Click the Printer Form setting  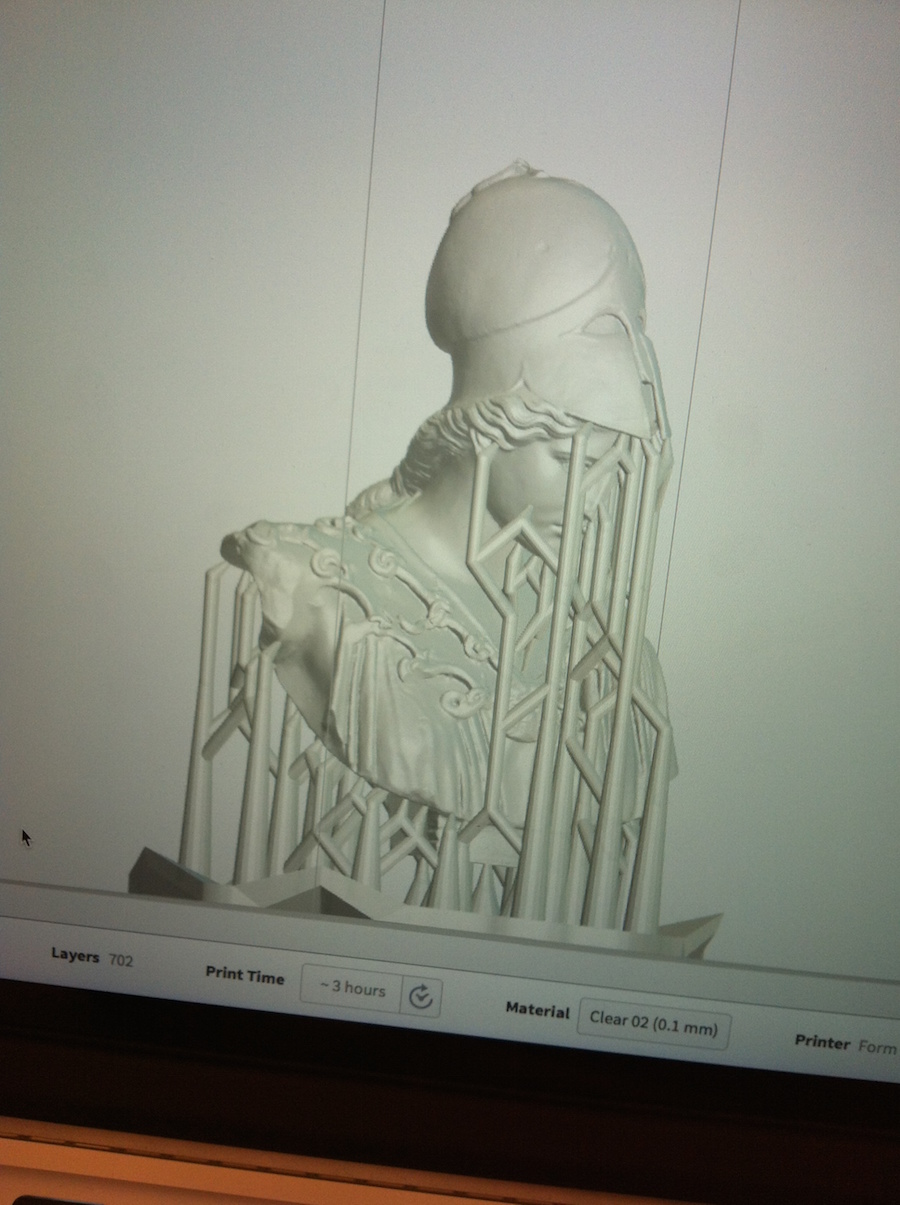point(845,1044)
